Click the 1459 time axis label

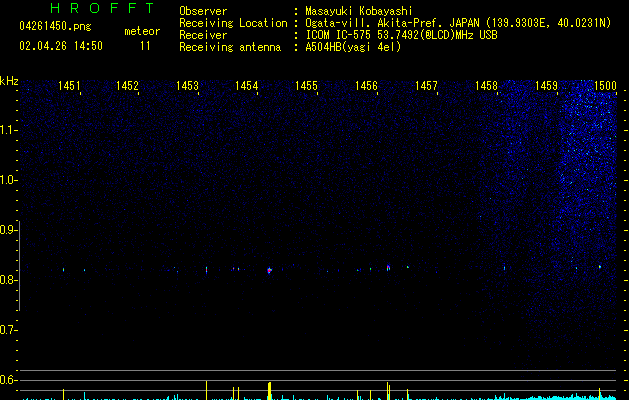[546, 86]
